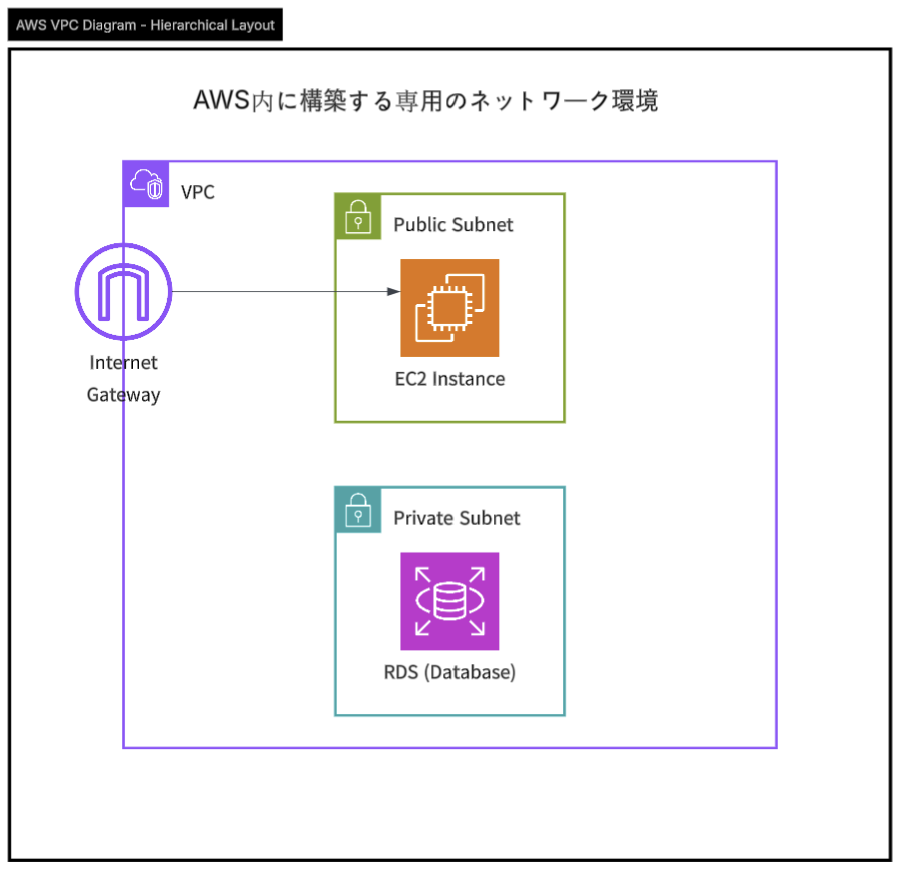Screen dimensions: 904x872
Task: Select the "Public Subnet" label
Action: tap(453, 225)
